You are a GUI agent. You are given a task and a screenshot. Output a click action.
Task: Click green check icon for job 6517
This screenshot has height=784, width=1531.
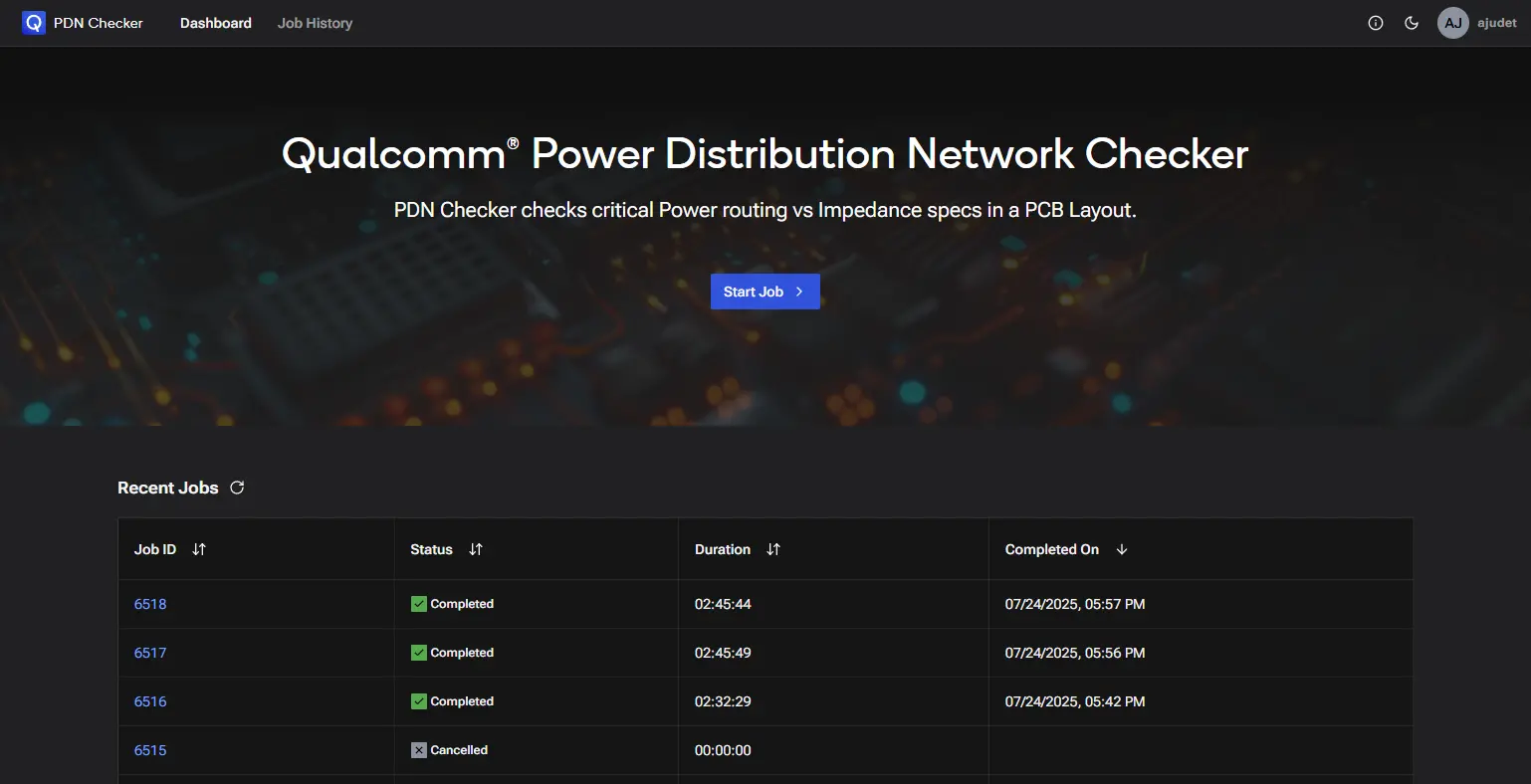click(x=419, y=653)
